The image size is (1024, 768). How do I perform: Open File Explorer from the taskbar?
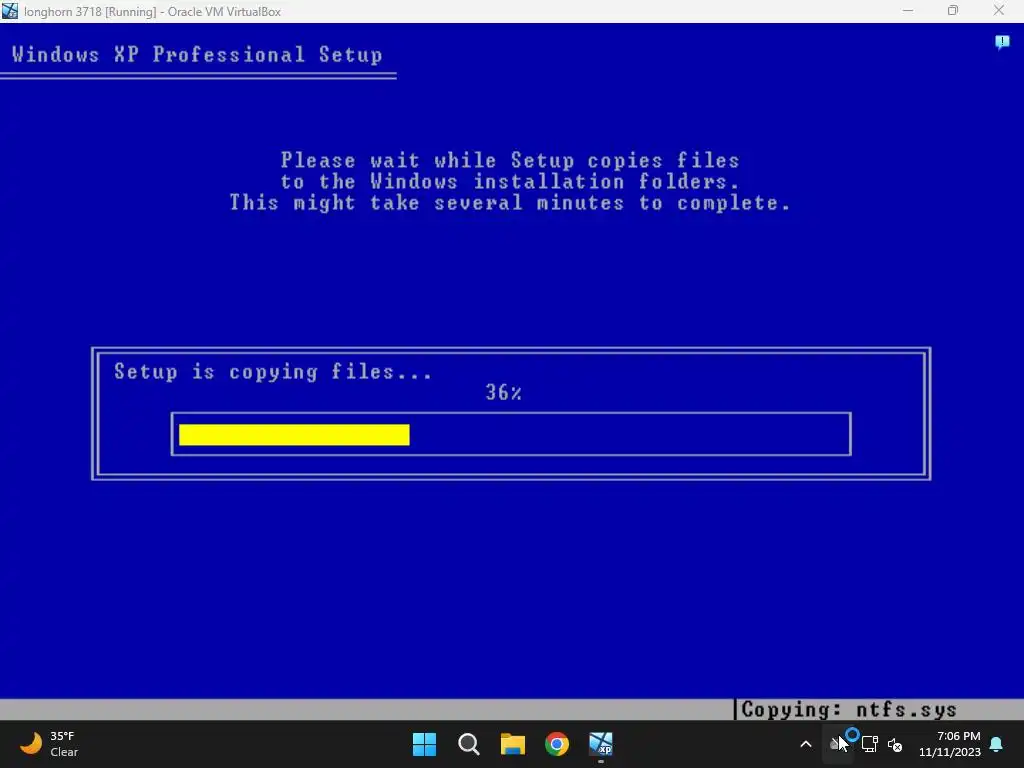(x=513, y=744)
